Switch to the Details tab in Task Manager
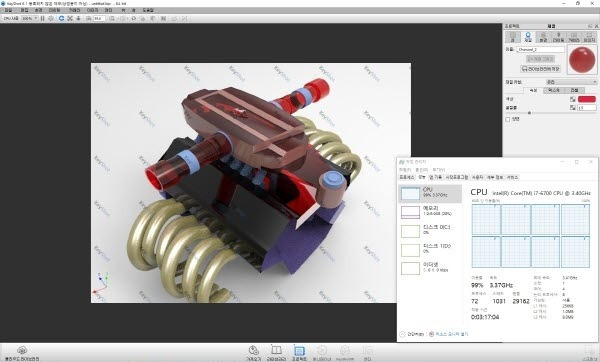This screenshot has height=362, width=600. 495,178
